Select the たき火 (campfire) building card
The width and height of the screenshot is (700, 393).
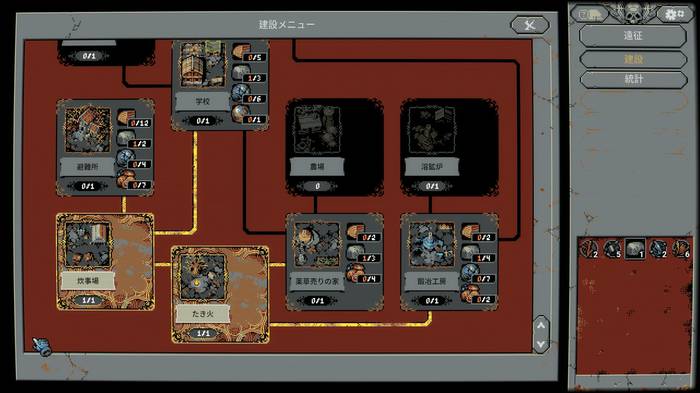[x=220, y=295]
